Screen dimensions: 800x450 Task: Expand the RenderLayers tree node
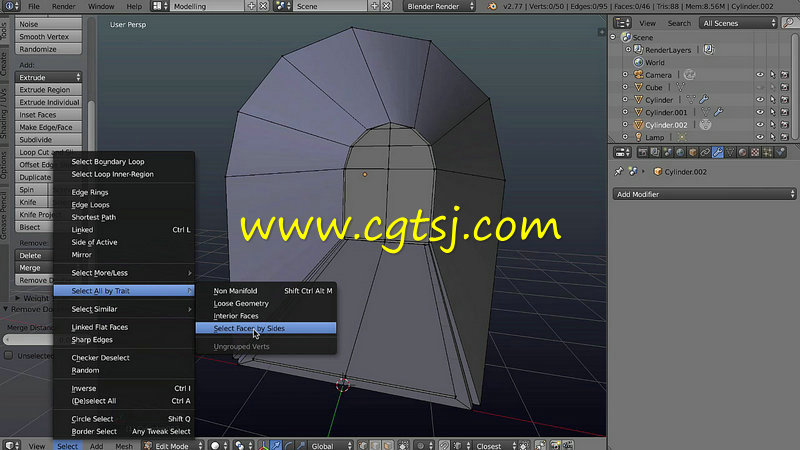coord(628,49)
